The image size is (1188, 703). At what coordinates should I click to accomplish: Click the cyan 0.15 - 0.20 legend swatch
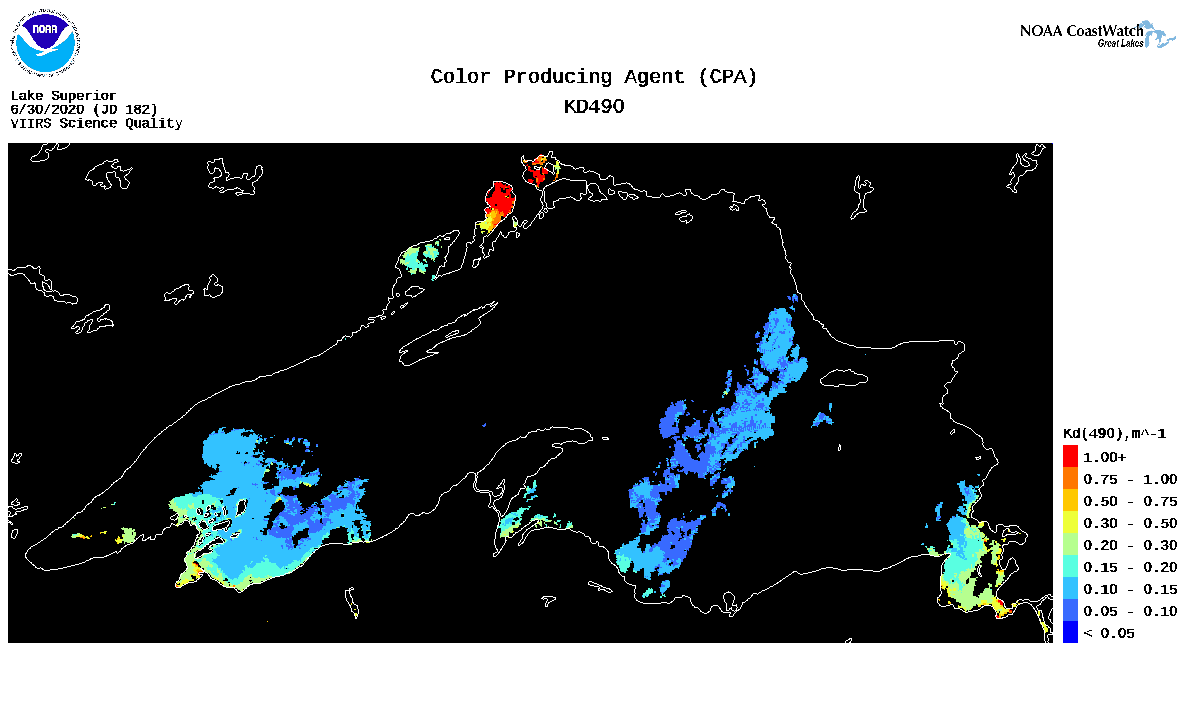coord(1070,567)
